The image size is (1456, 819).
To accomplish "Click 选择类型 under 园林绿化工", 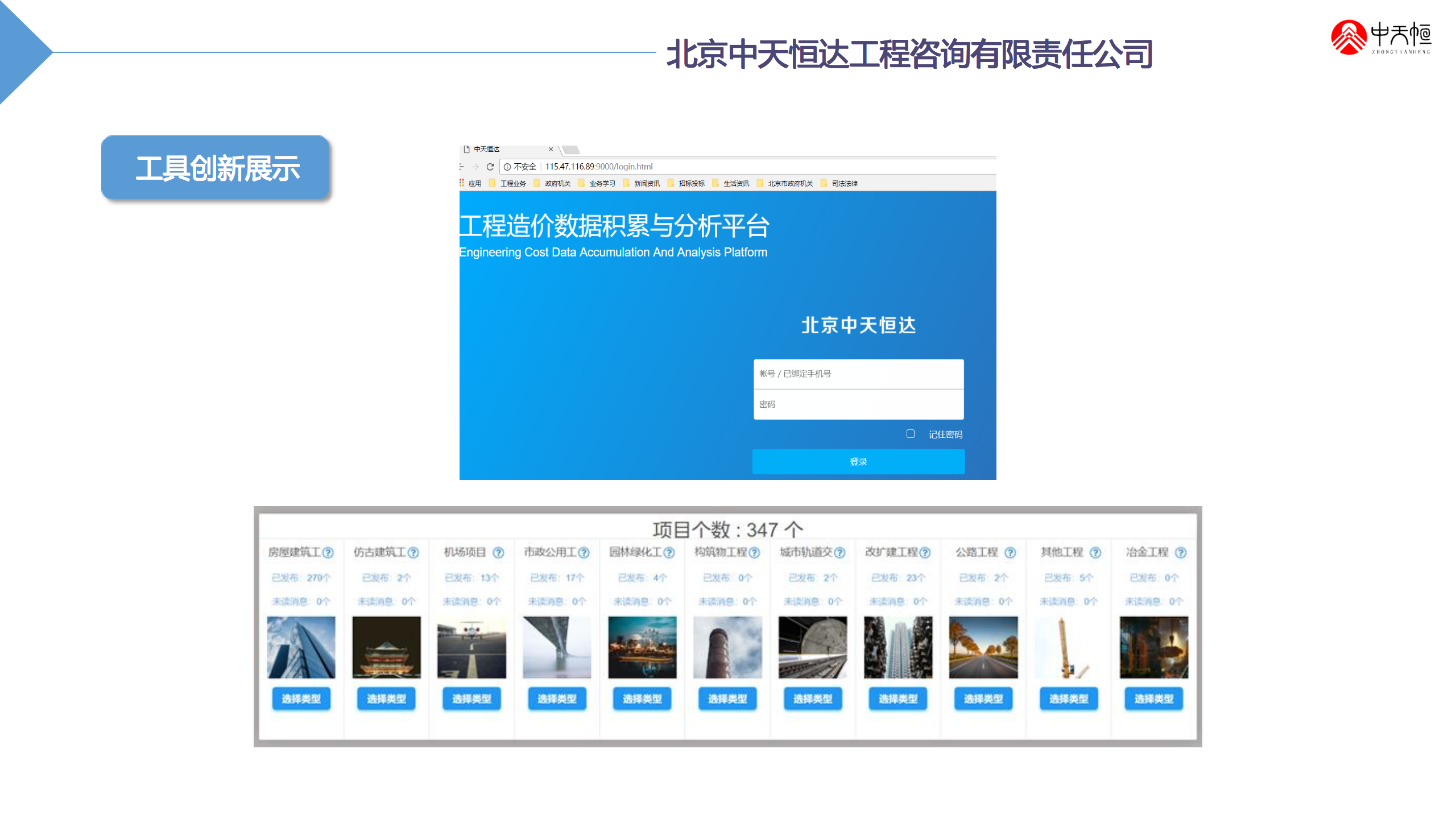I will [x=643, y=698].
